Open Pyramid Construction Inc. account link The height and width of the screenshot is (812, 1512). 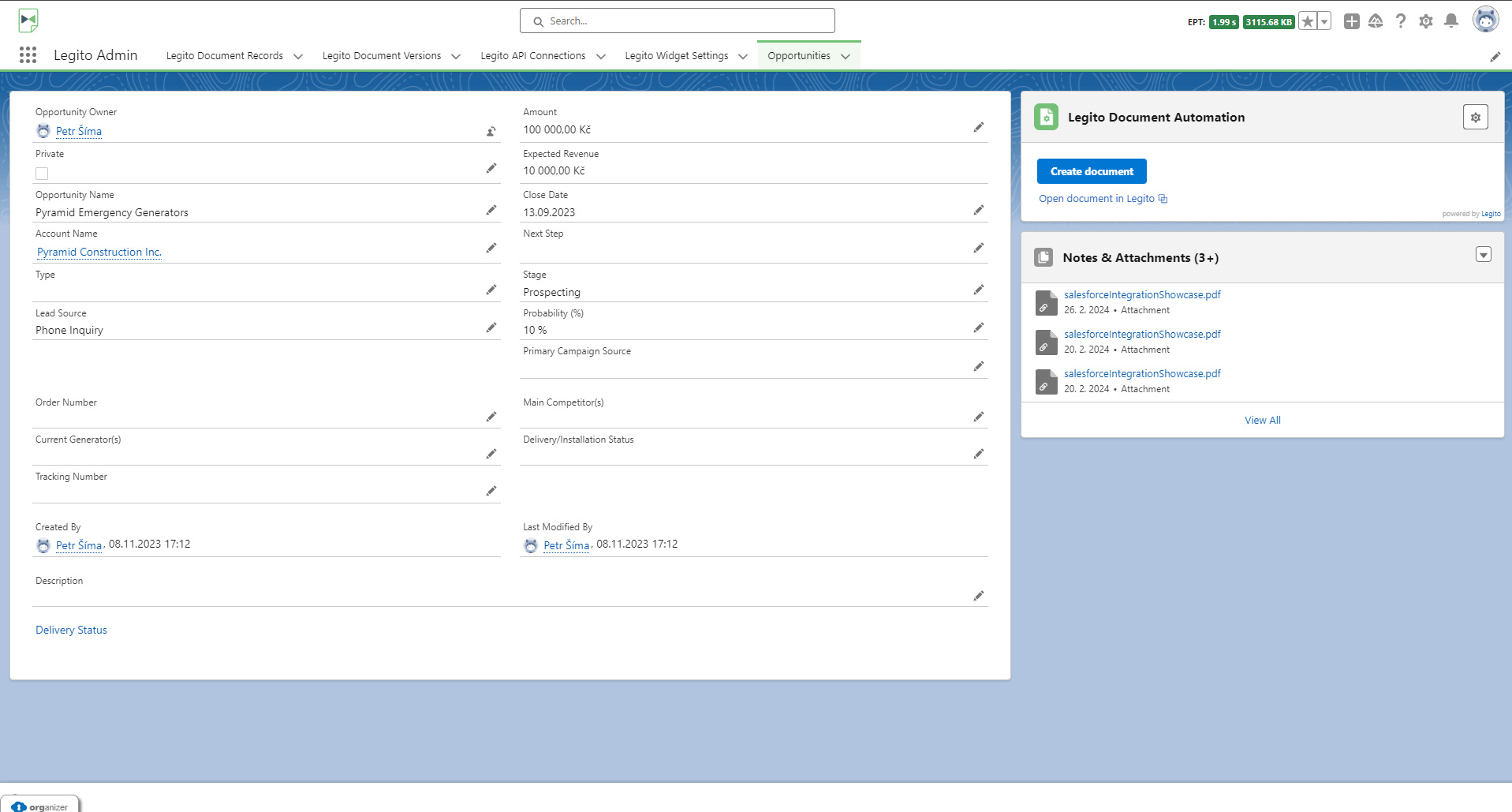99,253
